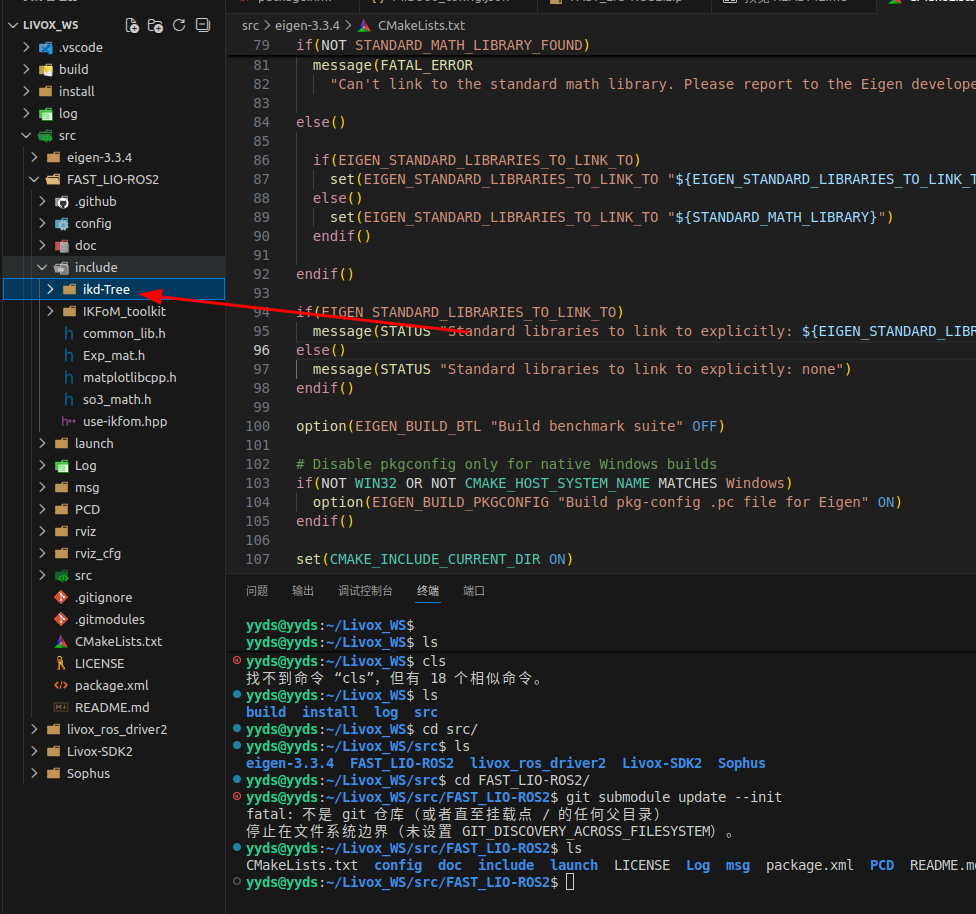
Task: Click New File icon in explorer header
Action: [132, 26]
